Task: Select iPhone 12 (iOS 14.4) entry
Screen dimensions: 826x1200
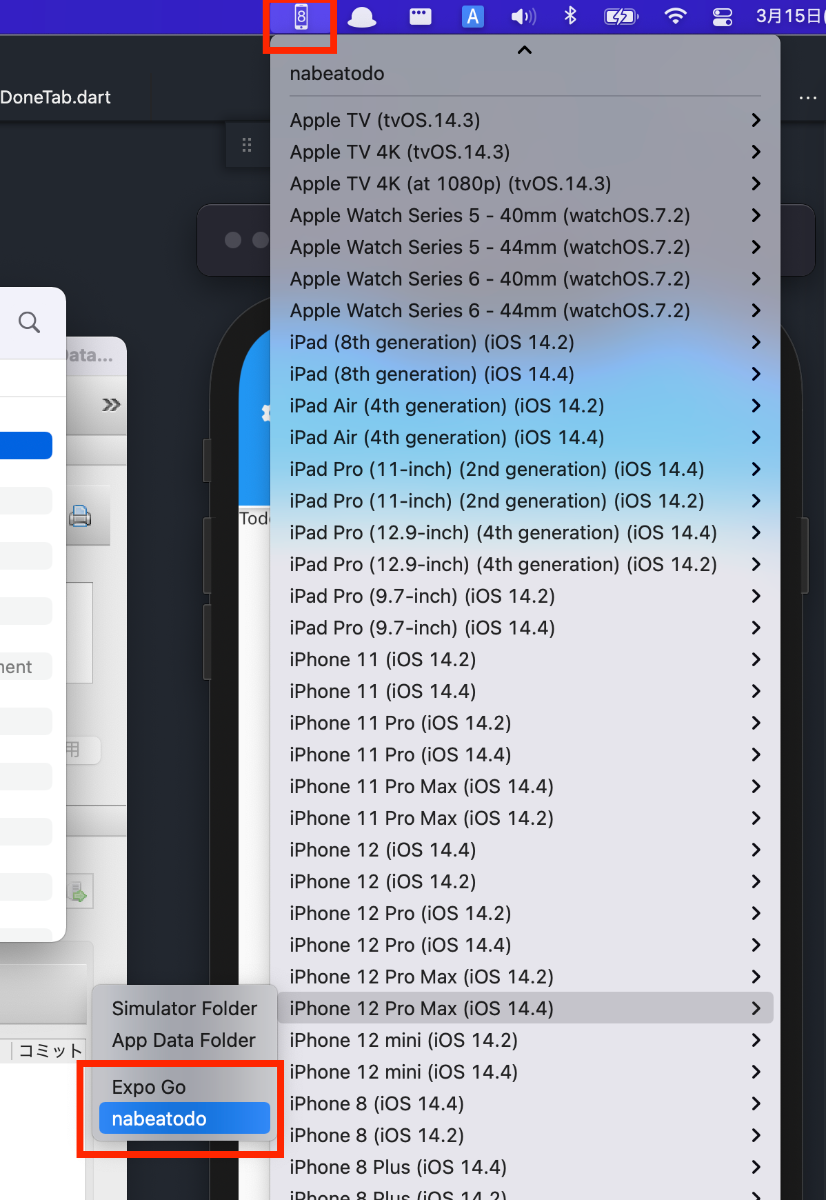Action: pos(524,850)
